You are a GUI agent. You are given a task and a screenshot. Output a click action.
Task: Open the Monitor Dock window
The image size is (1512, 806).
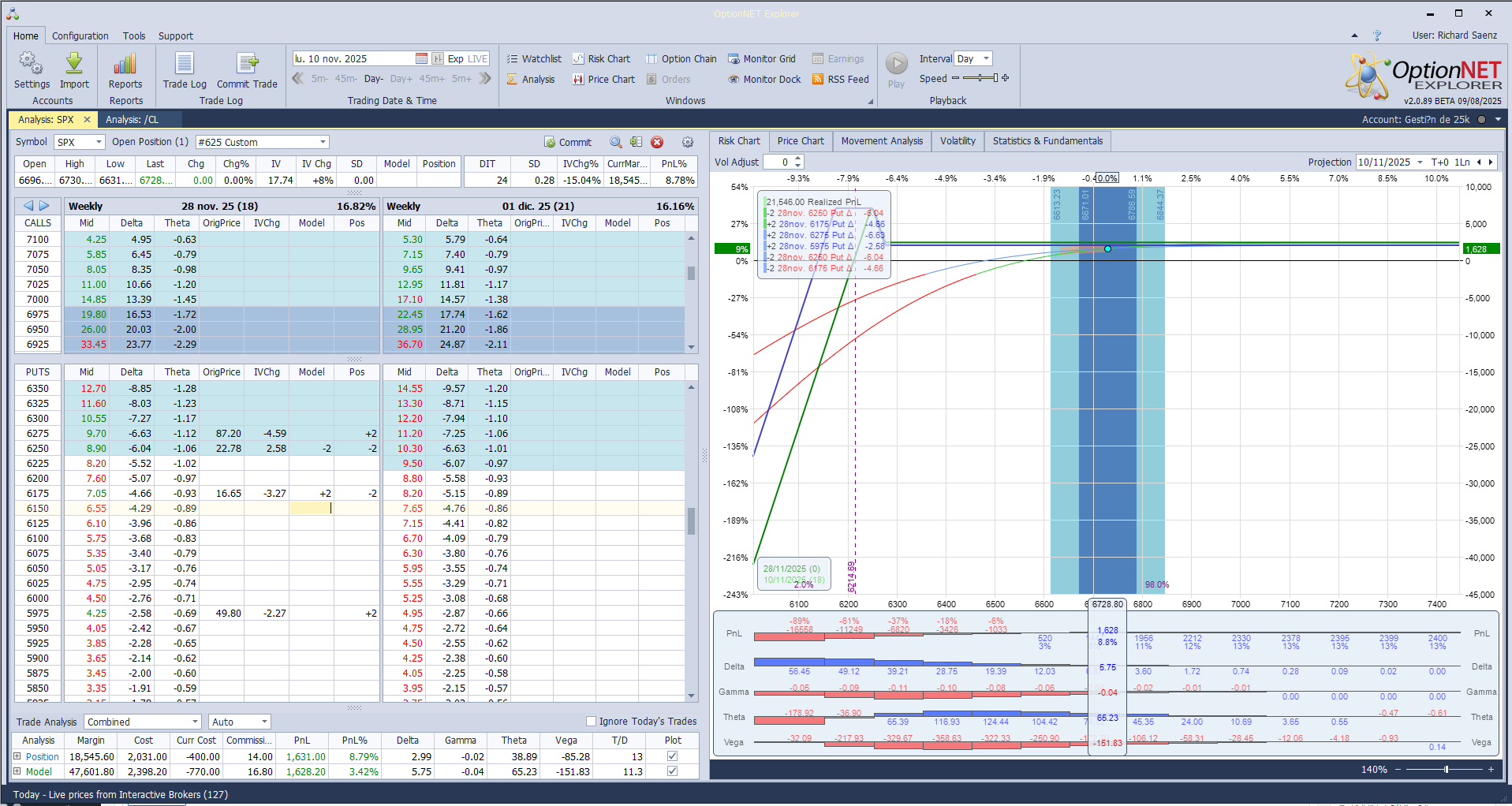(x=764, y=79)
